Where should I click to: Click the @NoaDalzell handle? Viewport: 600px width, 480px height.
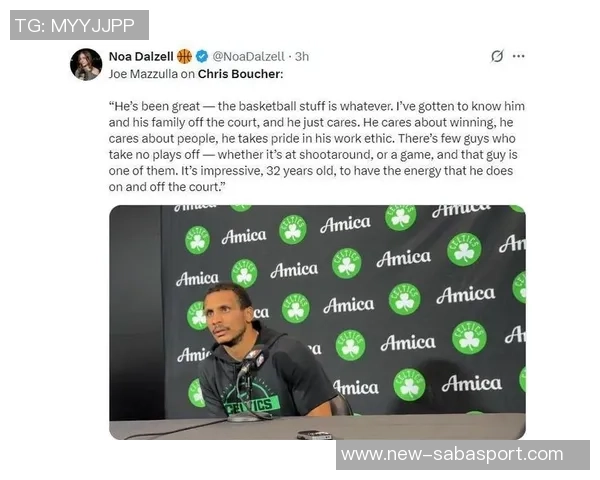(246, 57)
